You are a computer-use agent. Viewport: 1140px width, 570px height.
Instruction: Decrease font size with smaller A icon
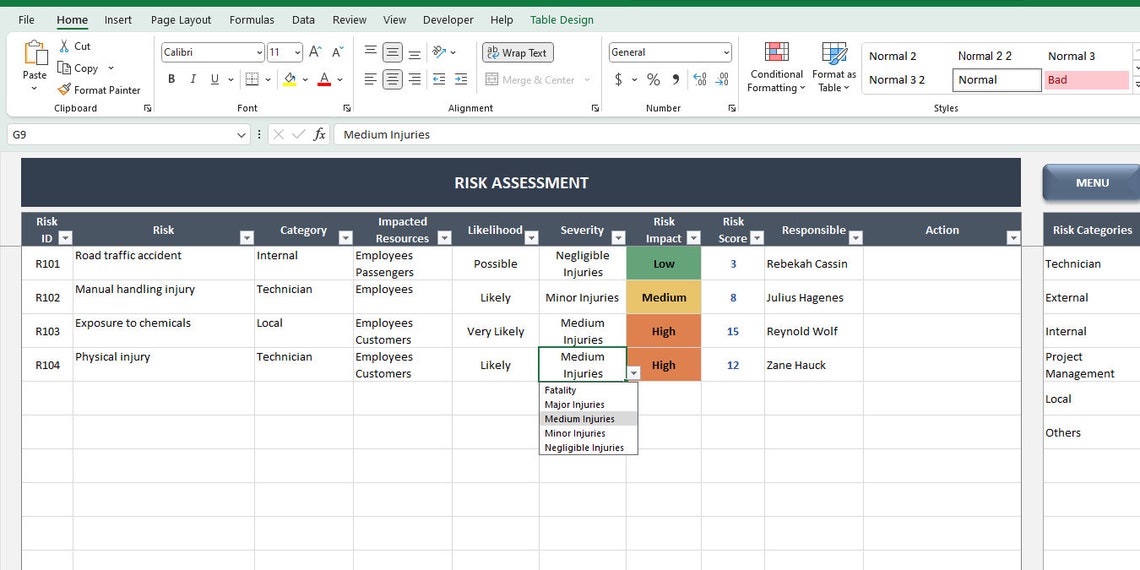[x=337, y=52]
